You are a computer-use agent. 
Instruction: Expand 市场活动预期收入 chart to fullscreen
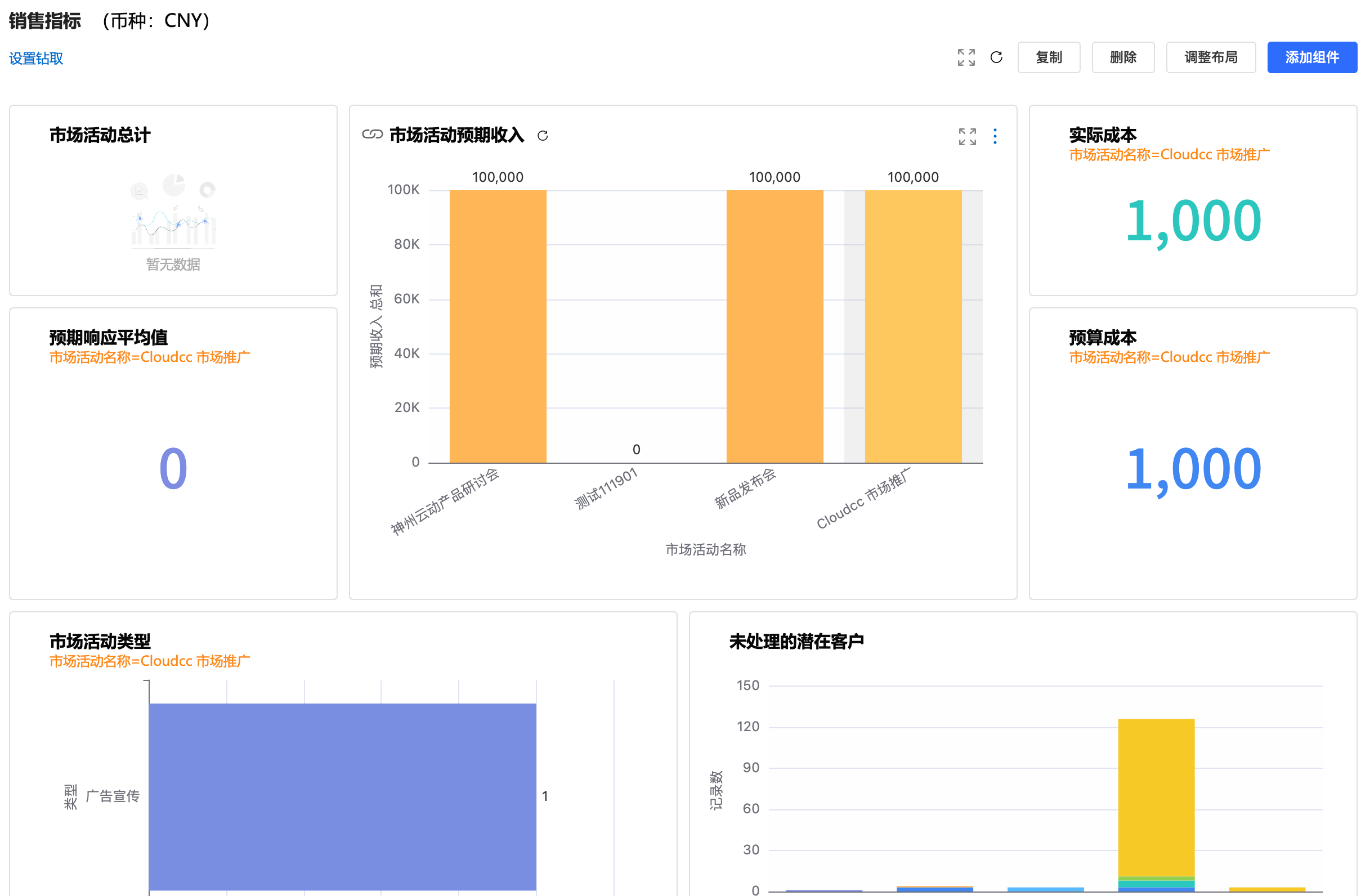point(967,136)
